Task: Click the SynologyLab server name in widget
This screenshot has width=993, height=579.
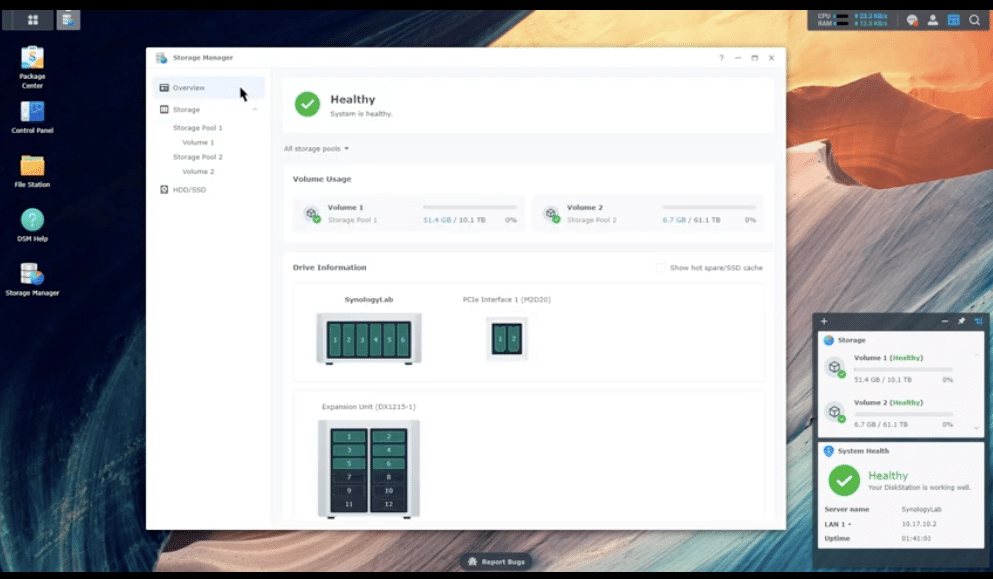Action: (921, 509)
